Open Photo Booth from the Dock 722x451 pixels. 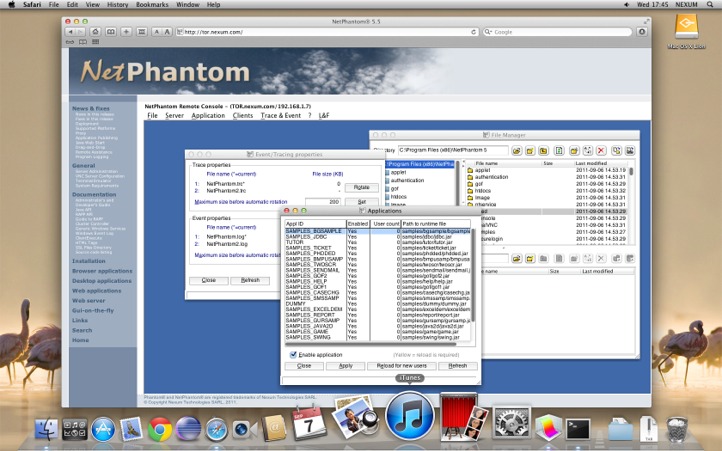[461, 418]
